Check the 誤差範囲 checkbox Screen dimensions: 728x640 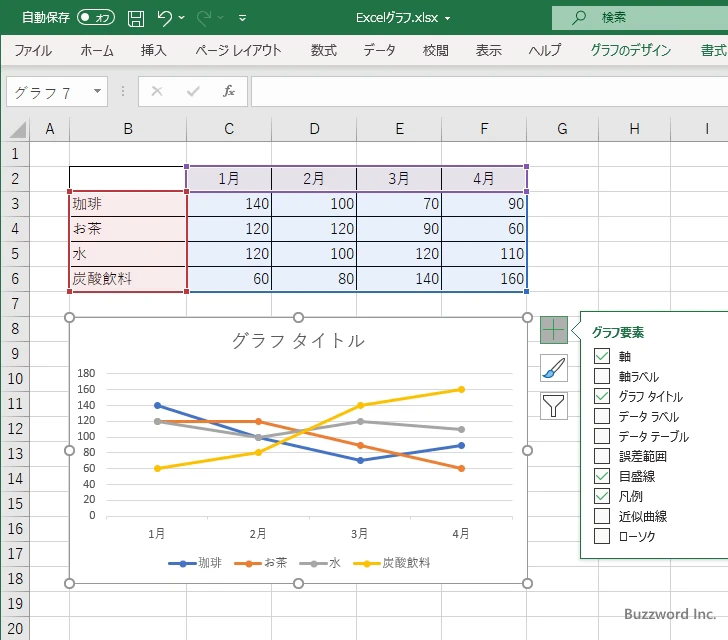pos(602,456)
